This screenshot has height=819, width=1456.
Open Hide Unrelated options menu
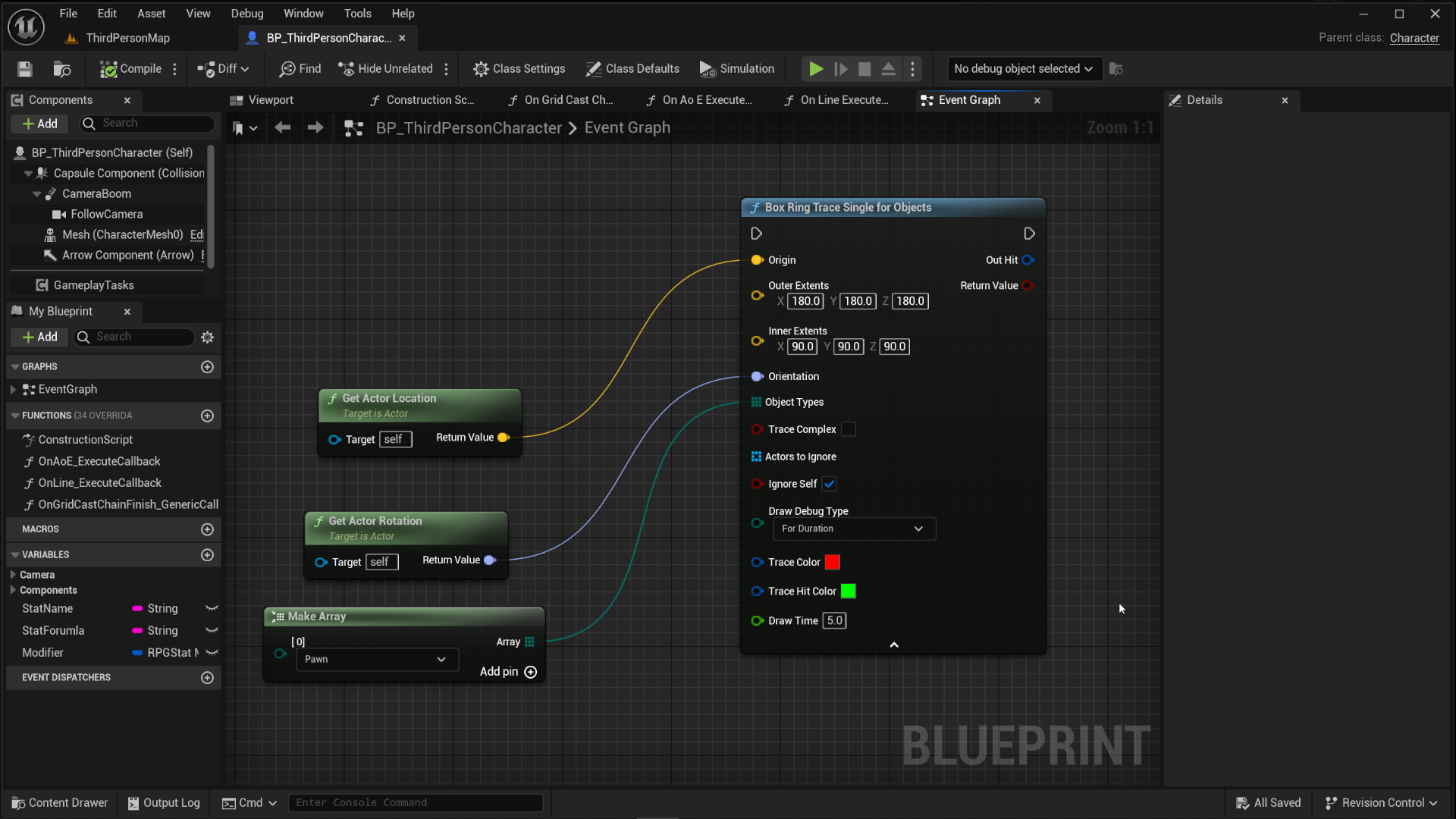[447, 69]
